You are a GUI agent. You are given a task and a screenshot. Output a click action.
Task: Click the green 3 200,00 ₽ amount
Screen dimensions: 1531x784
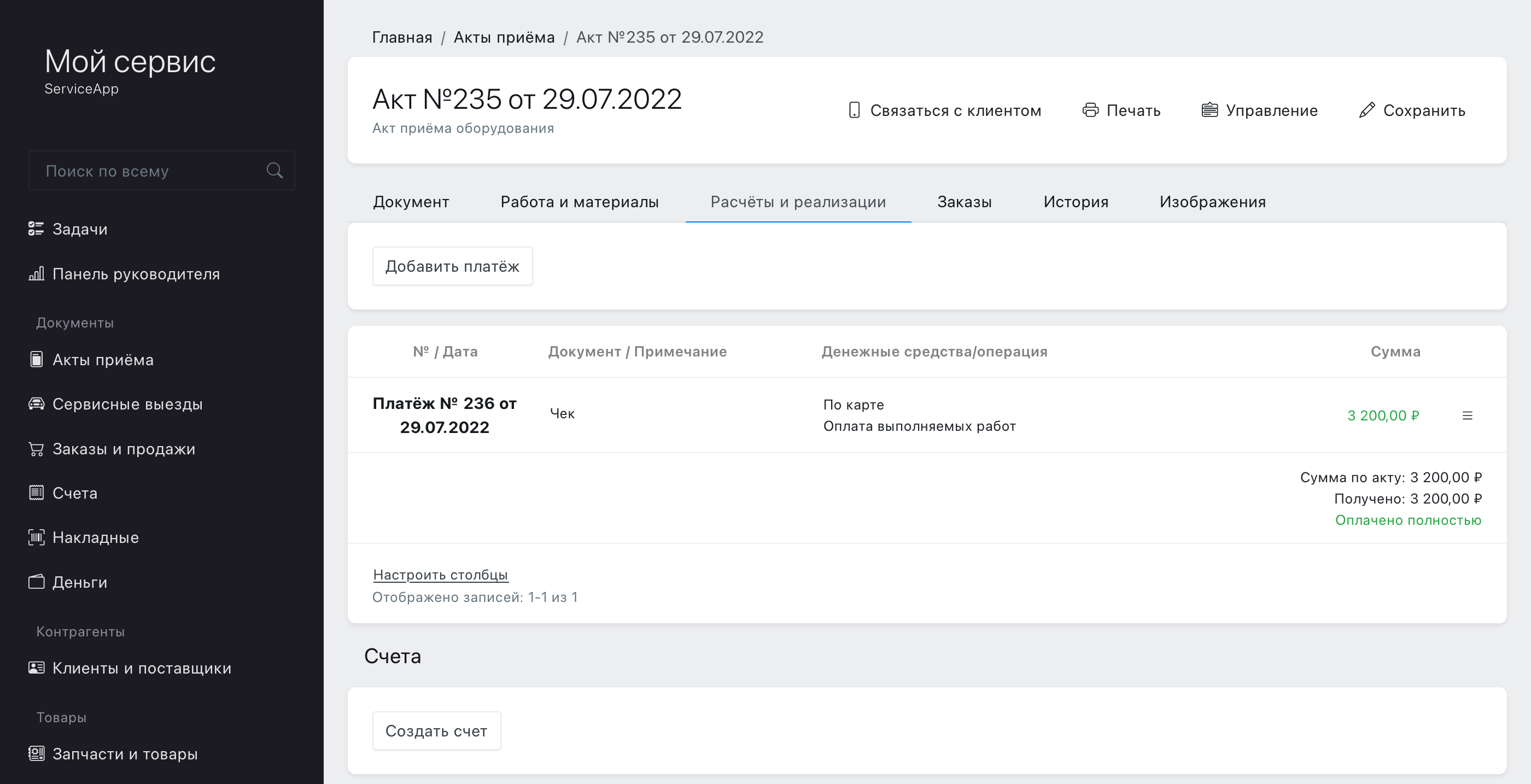pyautogui.click(x=1383, y=416)
